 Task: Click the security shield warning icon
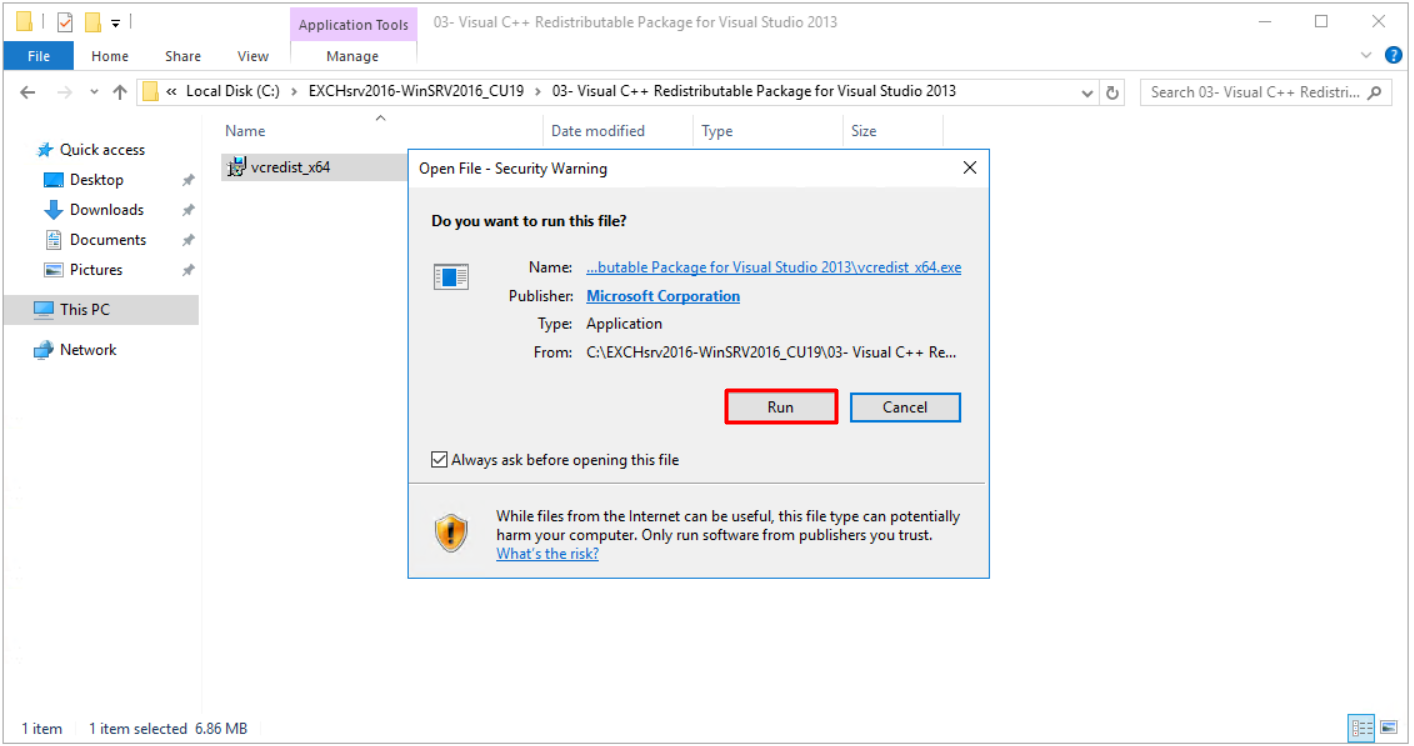click(451, 534)
